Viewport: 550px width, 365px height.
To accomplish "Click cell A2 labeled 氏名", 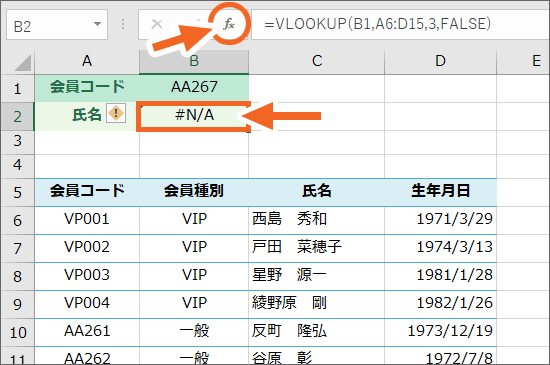I will point(87,116).
